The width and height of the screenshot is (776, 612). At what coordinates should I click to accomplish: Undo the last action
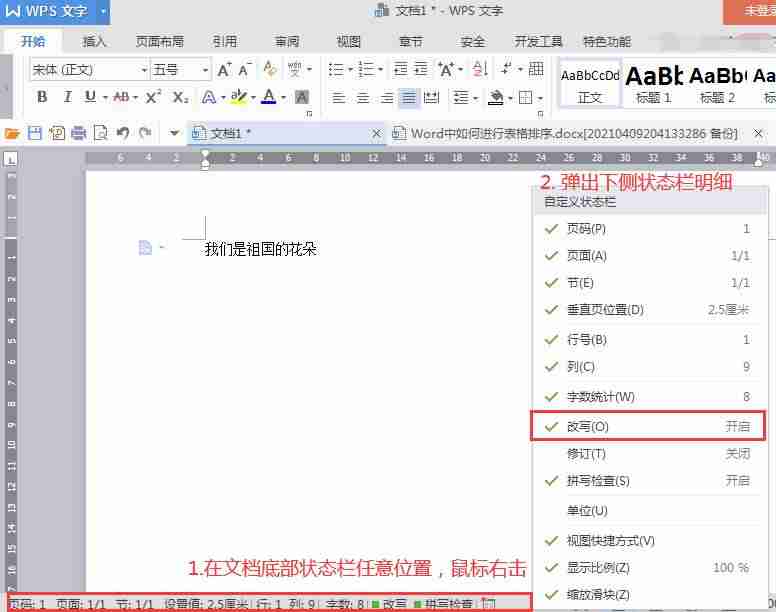(x=123, y=133)
